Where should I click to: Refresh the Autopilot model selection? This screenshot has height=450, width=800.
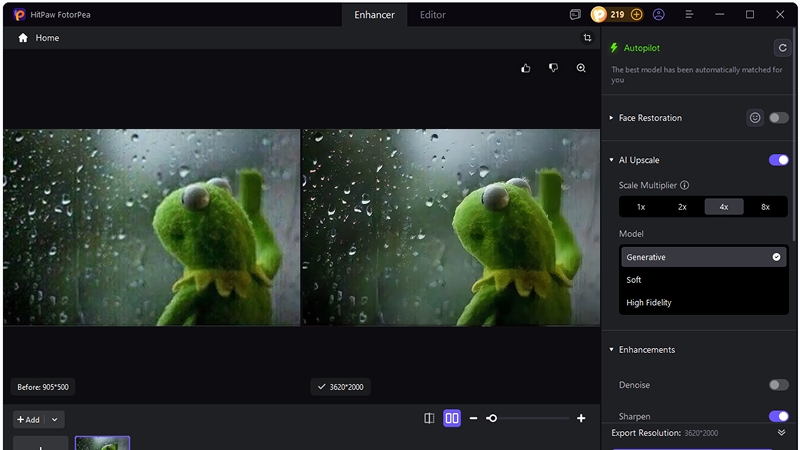tap(782, 48)
